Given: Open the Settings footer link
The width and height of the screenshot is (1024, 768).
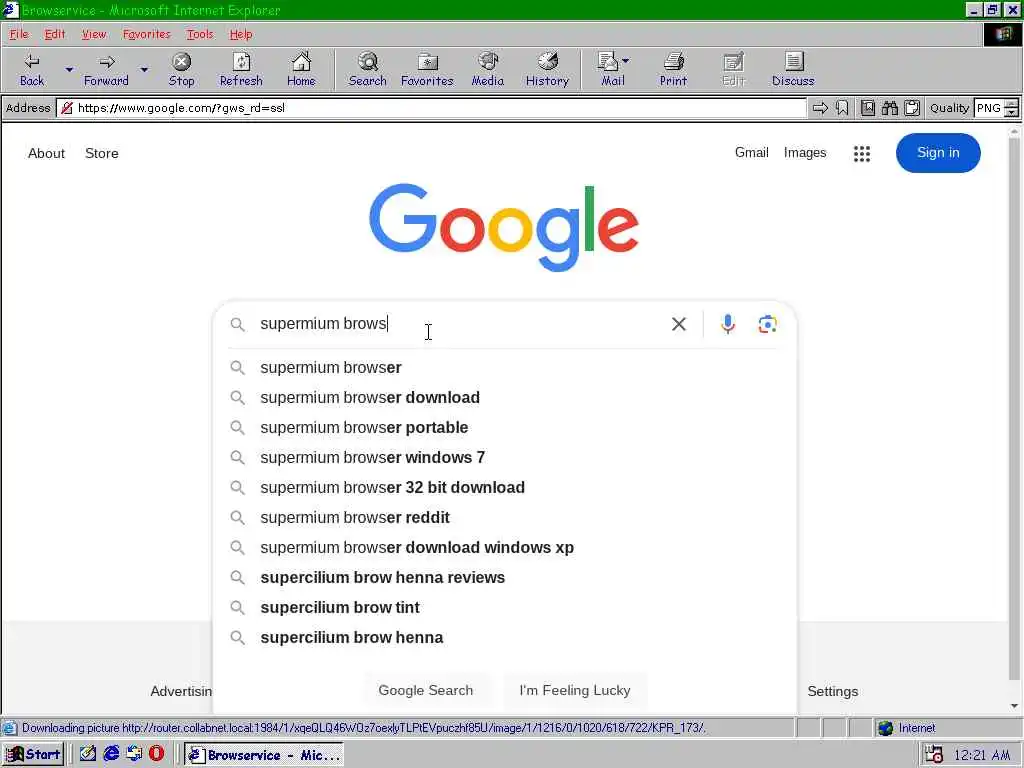Looking at the screenshot, I should point(833,691).
